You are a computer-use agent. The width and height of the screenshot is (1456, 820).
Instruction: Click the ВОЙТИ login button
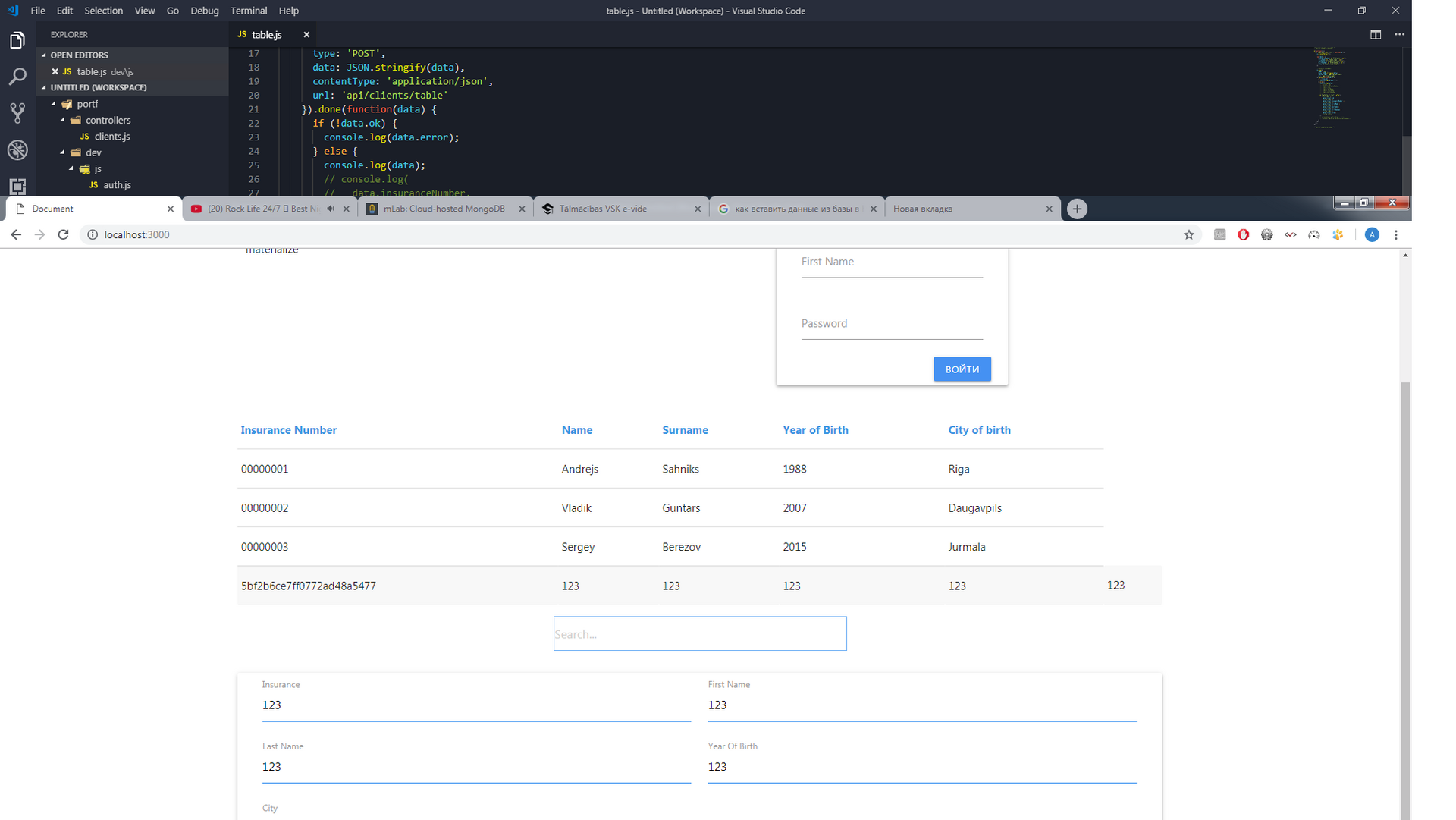pos(962,369)
